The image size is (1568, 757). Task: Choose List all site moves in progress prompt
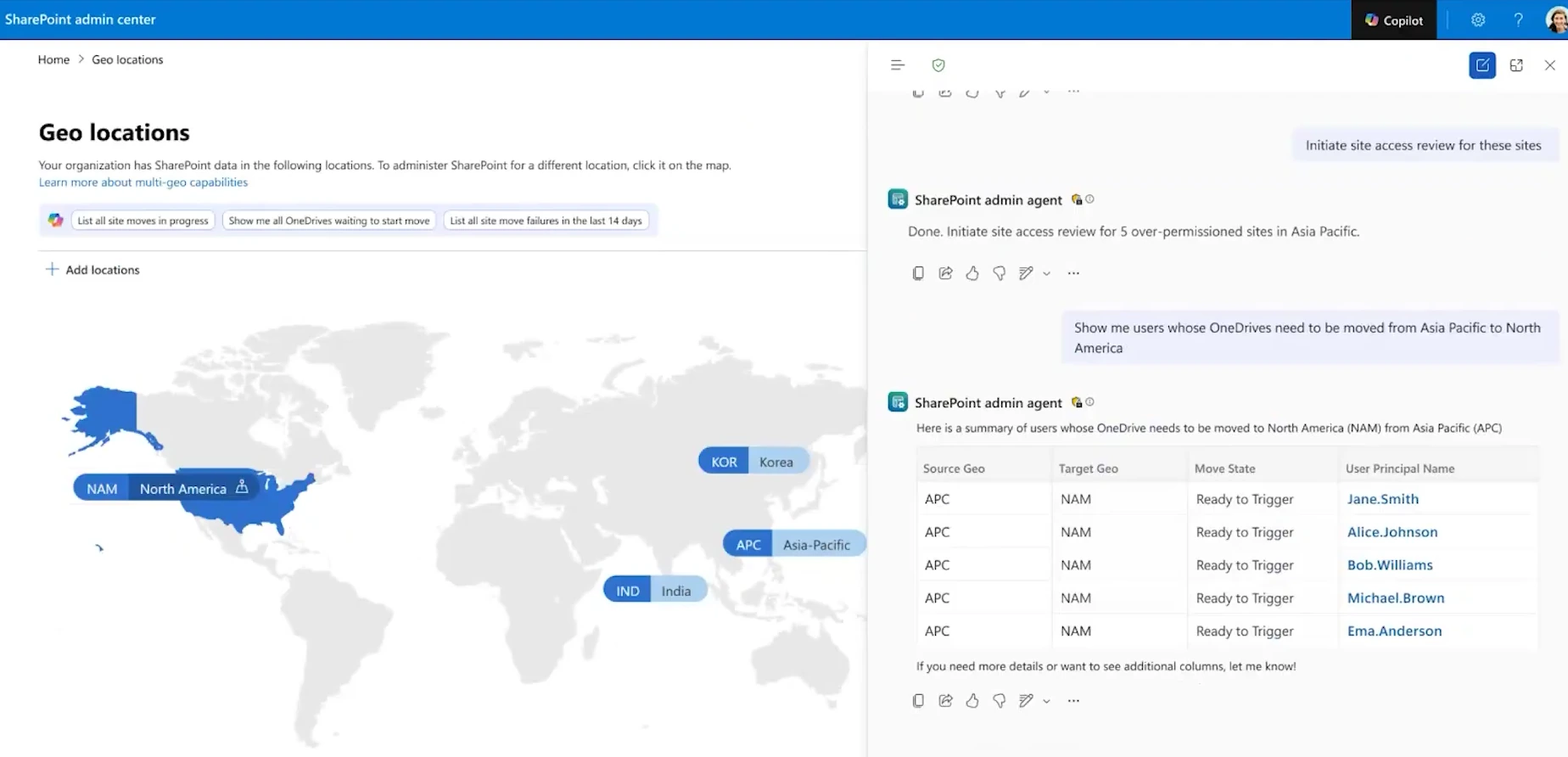(143, 221)
